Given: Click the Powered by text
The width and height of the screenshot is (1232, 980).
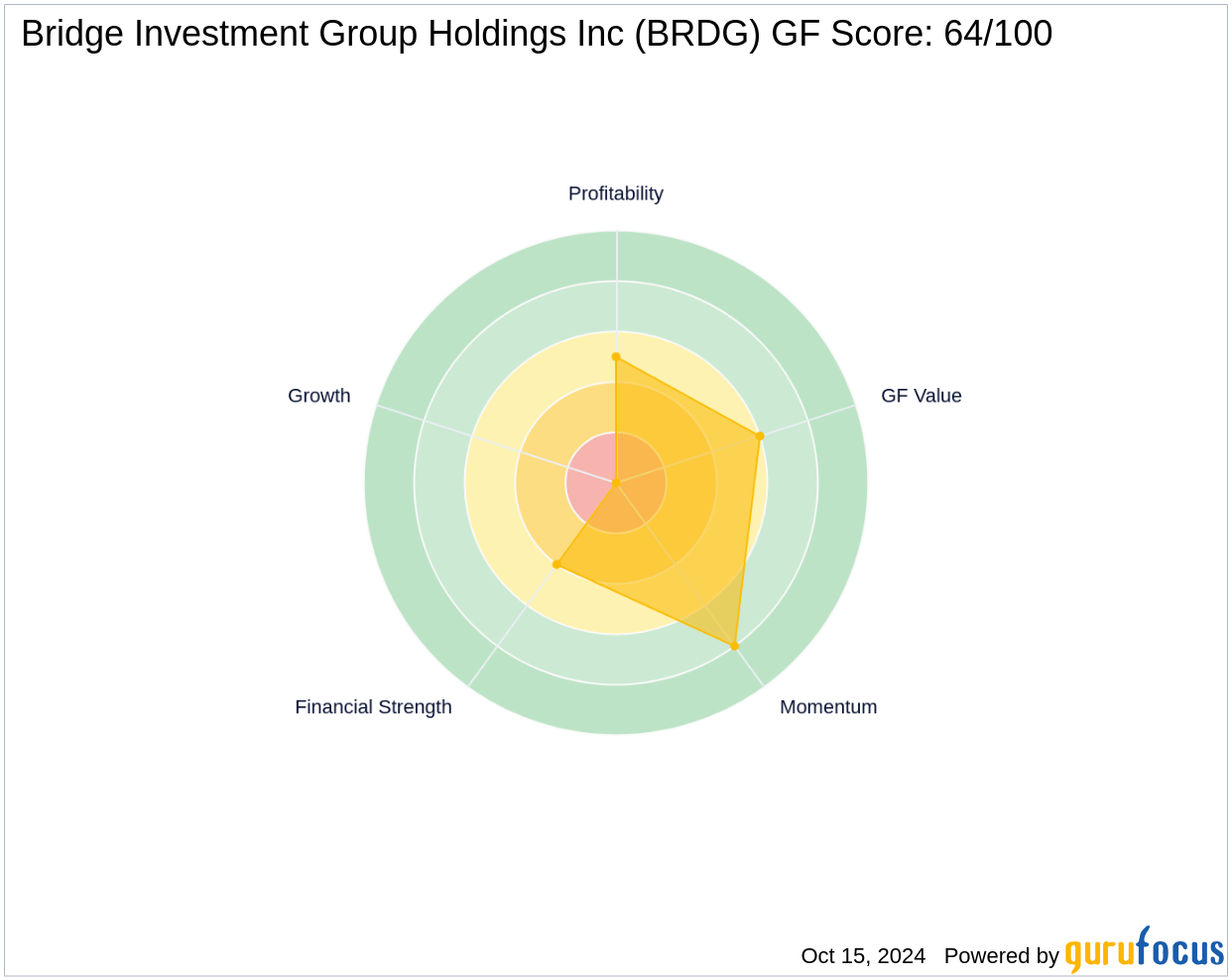Looking at the screenshot, I should (x=1001, y=956).
